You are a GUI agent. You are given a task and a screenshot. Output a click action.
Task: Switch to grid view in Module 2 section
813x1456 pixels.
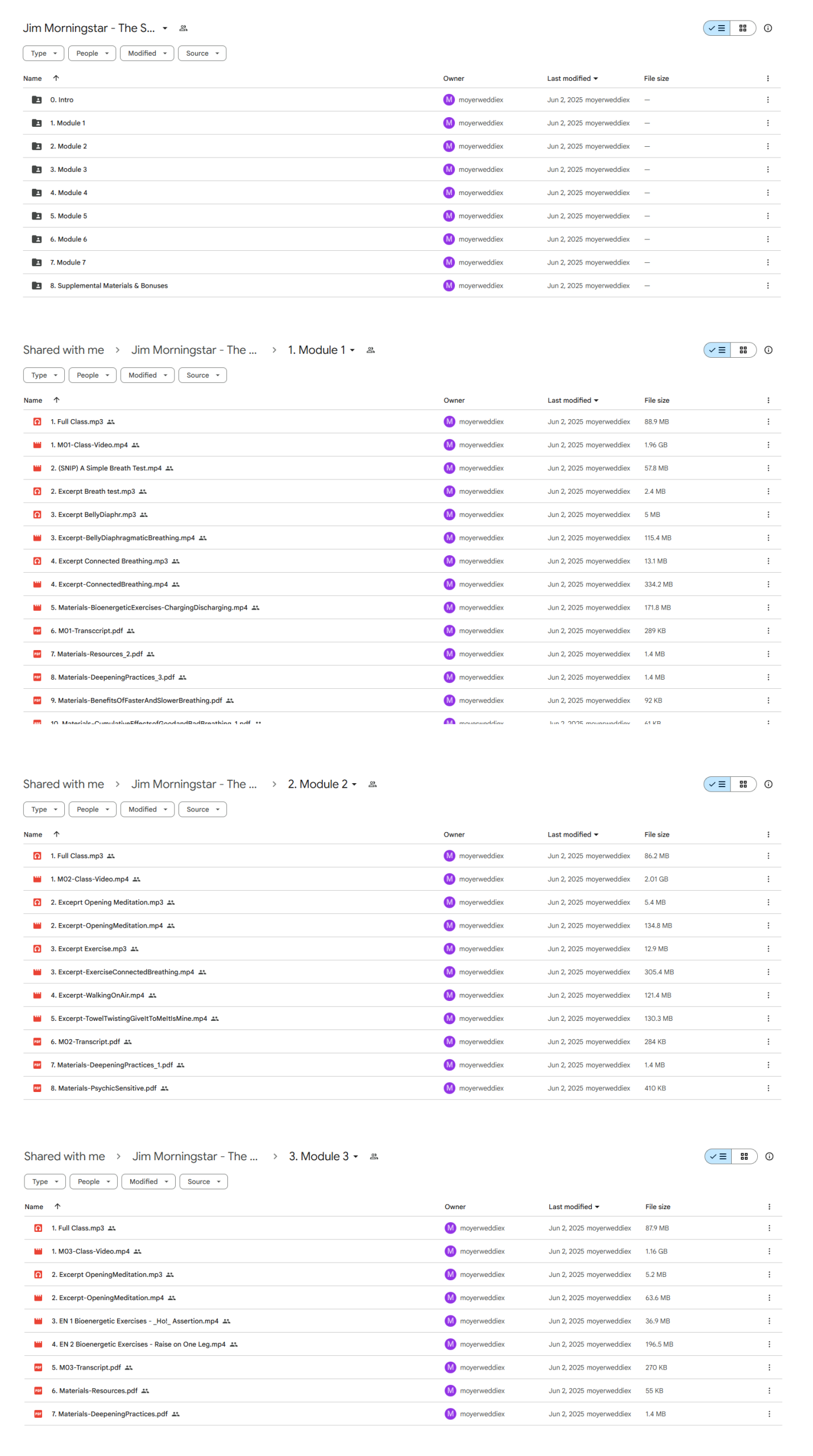743,784
